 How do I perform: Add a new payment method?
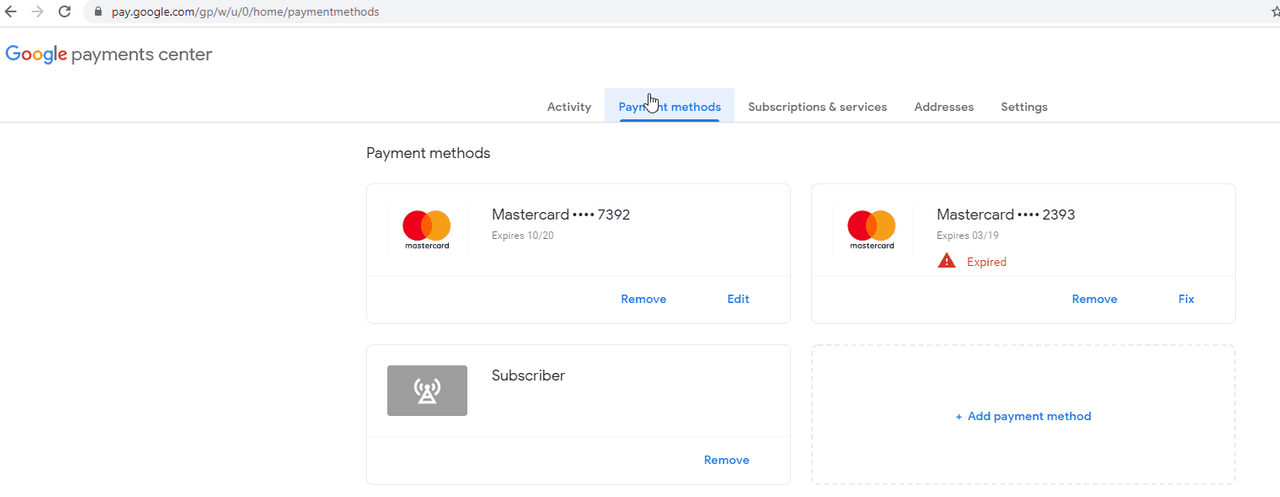[1023, 416]
